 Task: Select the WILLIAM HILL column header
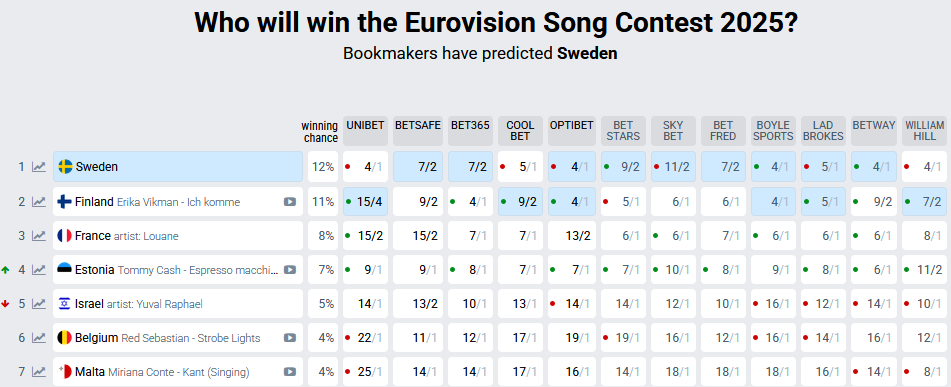[x=924, y=131]
